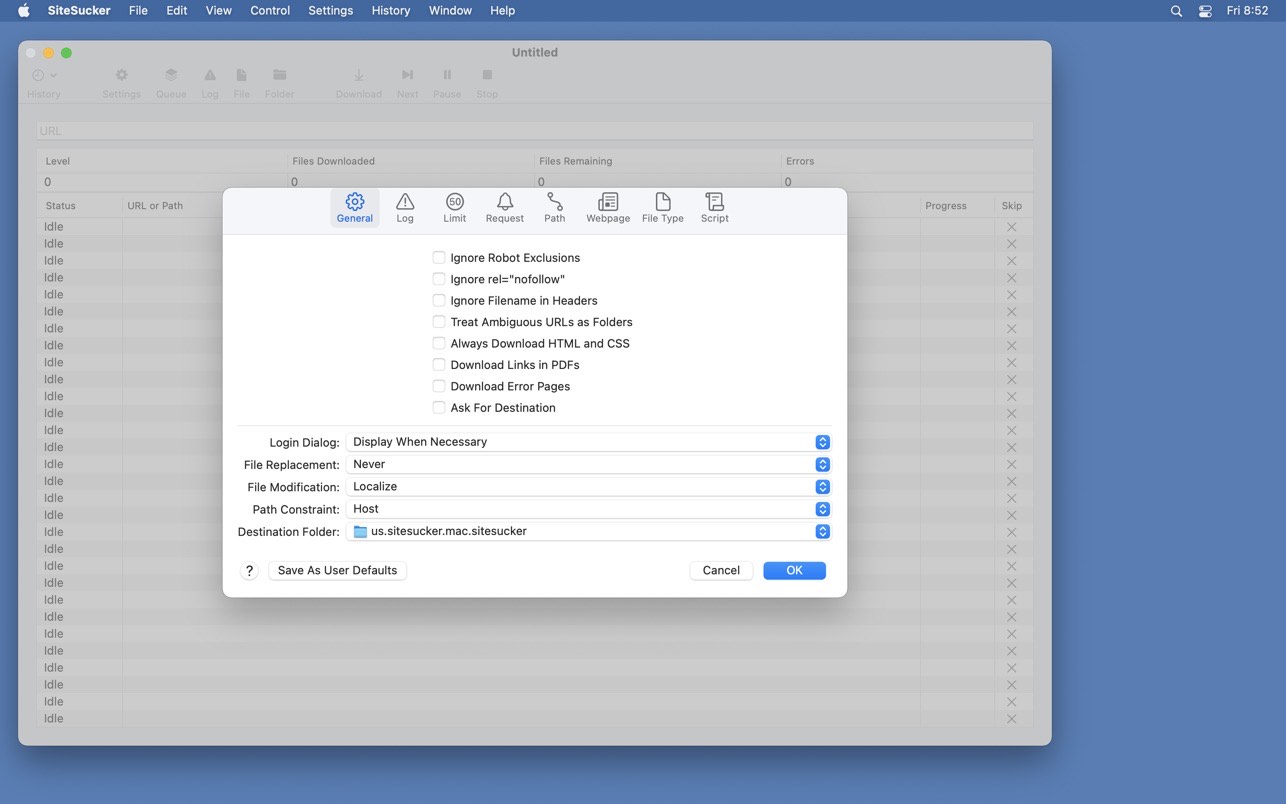Switch to the Limit settings pane
The width and height of the screenshot is (1286, 804).
click(454, 208)
